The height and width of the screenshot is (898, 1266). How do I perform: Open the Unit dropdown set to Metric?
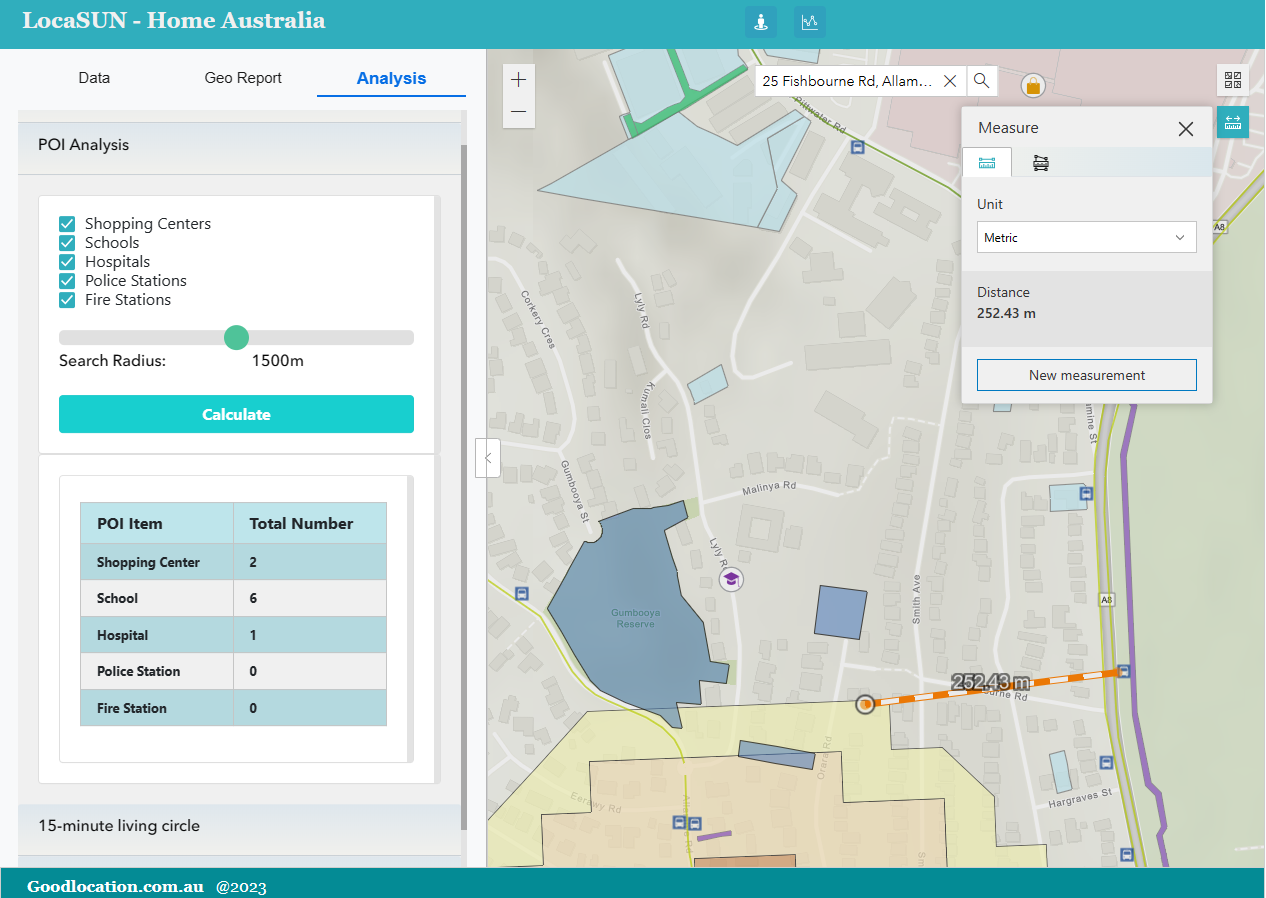point(1086,238)
